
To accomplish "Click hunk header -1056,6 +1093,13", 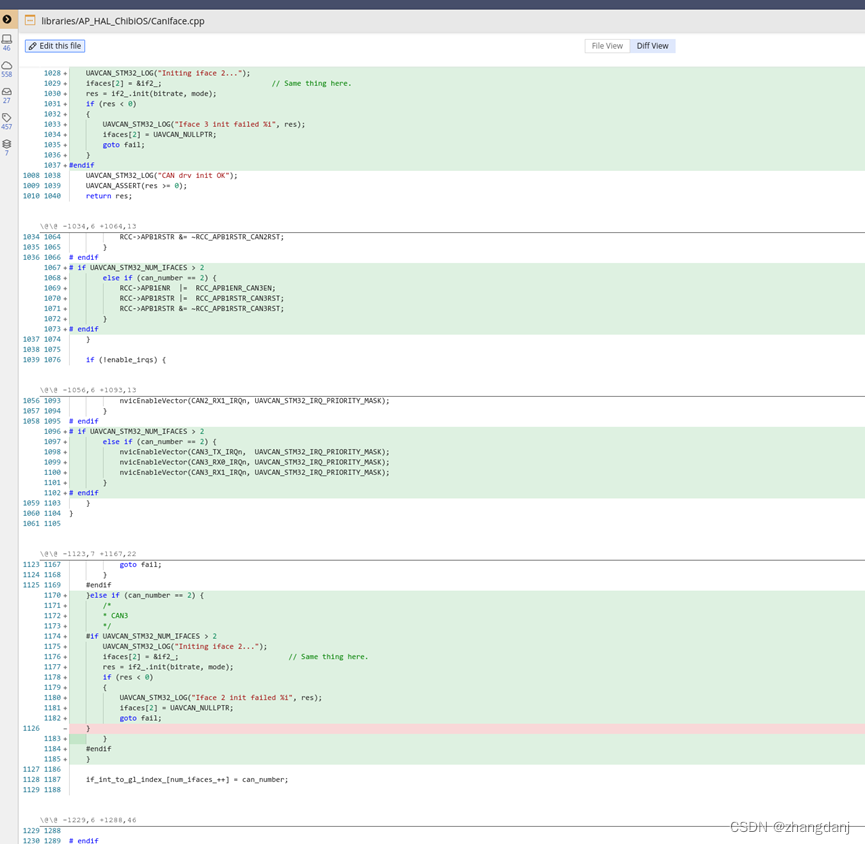I will click(x=88, y=390).
